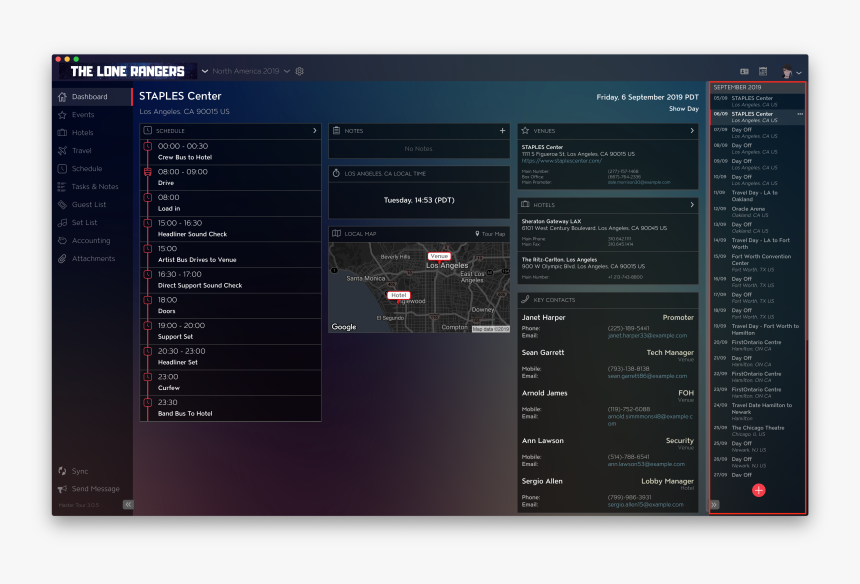Open the 18:00 Doors schedule entry
The image size is (860, 584).
pyautogui.click(x=231, y=305)
